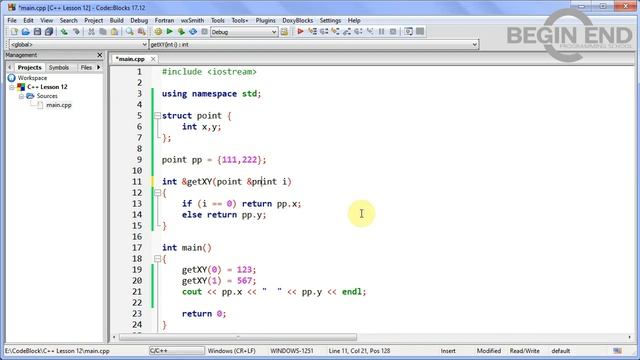Click the Next line debugger icon
Viewport: 640px width, 360px height.
pyautogui.click(x=324, y=32)
